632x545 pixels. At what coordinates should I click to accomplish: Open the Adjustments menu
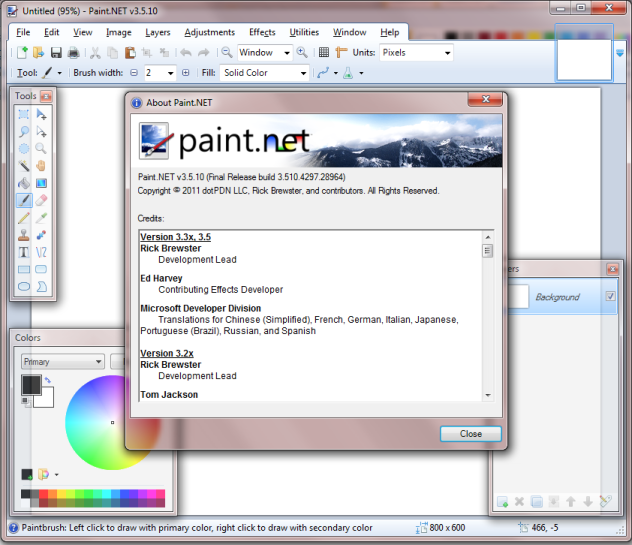coord(210,32)
